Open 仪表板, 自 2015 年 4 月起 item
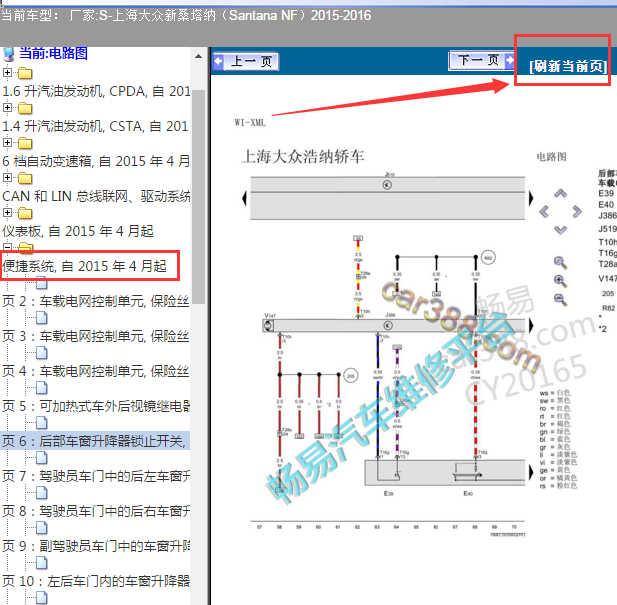Image resolution: width=617 pixels, height=605 pixels. point(78,231)
